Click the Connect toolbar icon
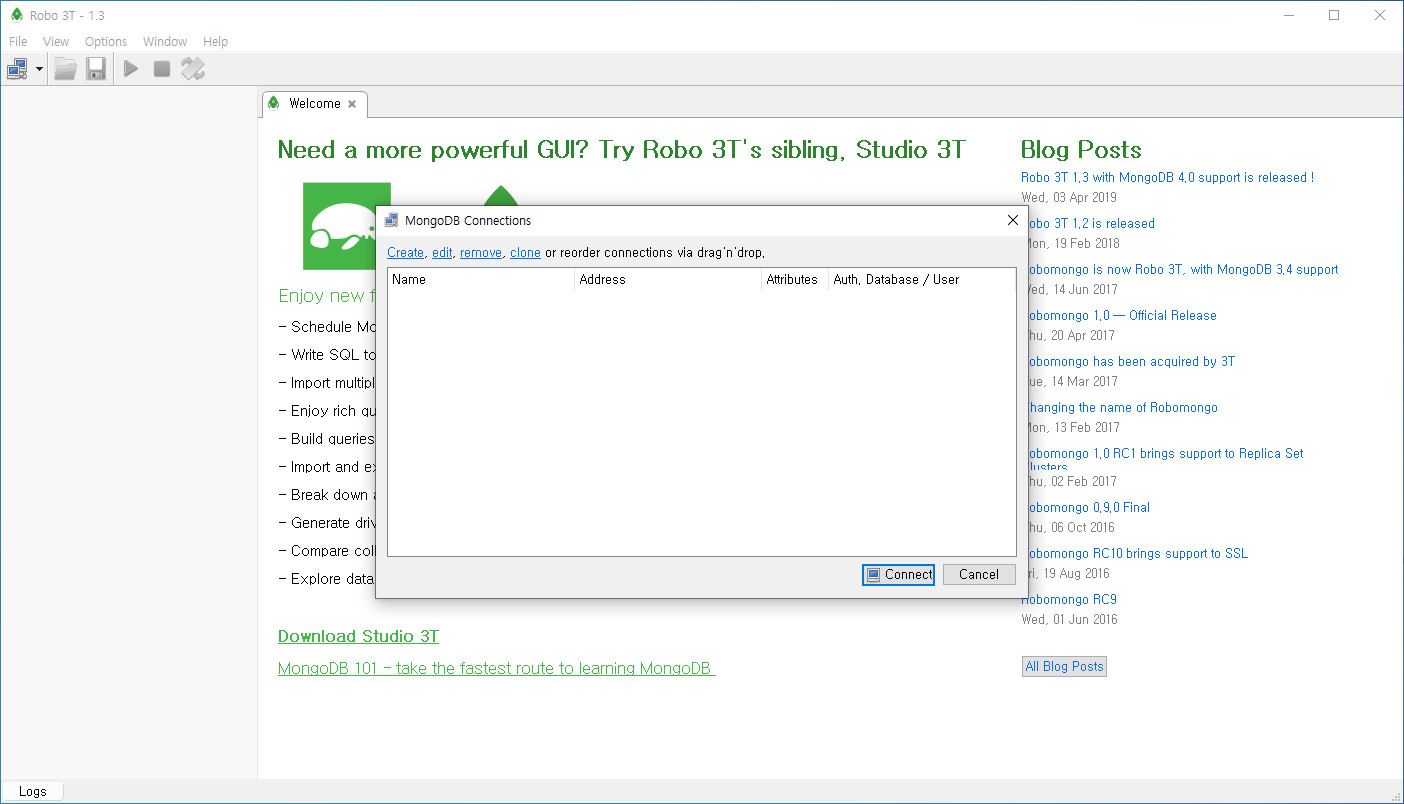The height and width of the screenshot is (804, 1404). click(17, 69)
